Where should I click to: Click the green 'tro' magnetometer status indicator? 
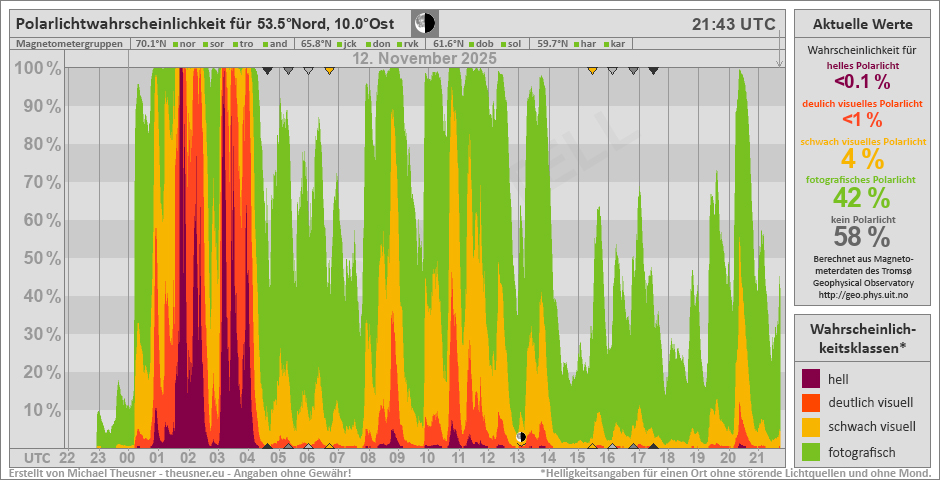(x=234, y=44)
